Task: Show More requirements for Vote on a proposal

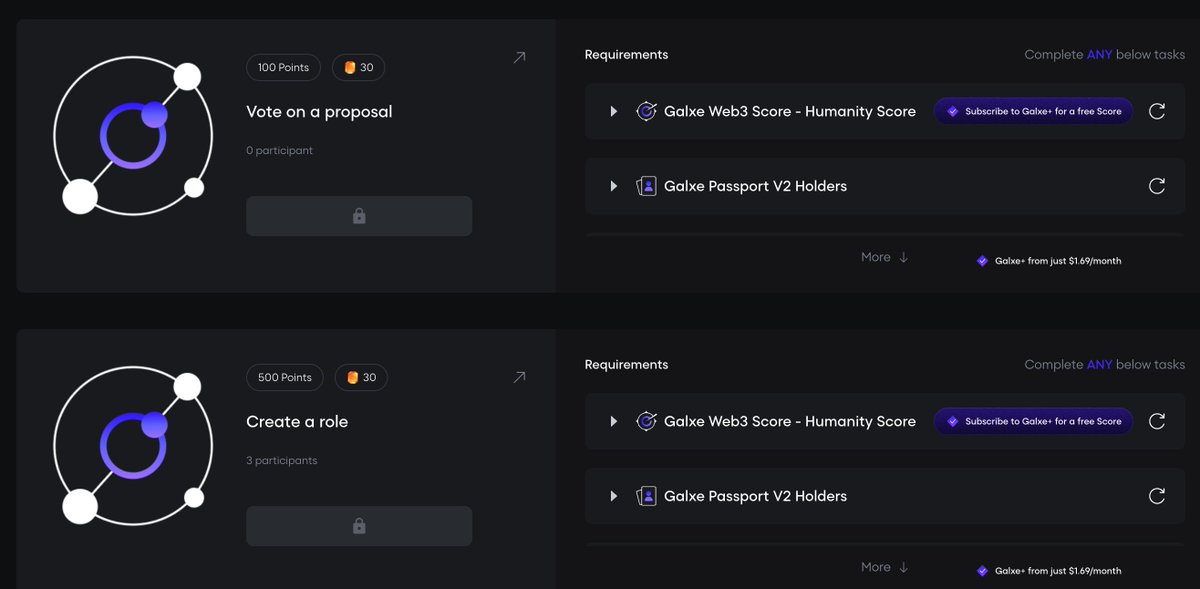Action: [885, 257]
